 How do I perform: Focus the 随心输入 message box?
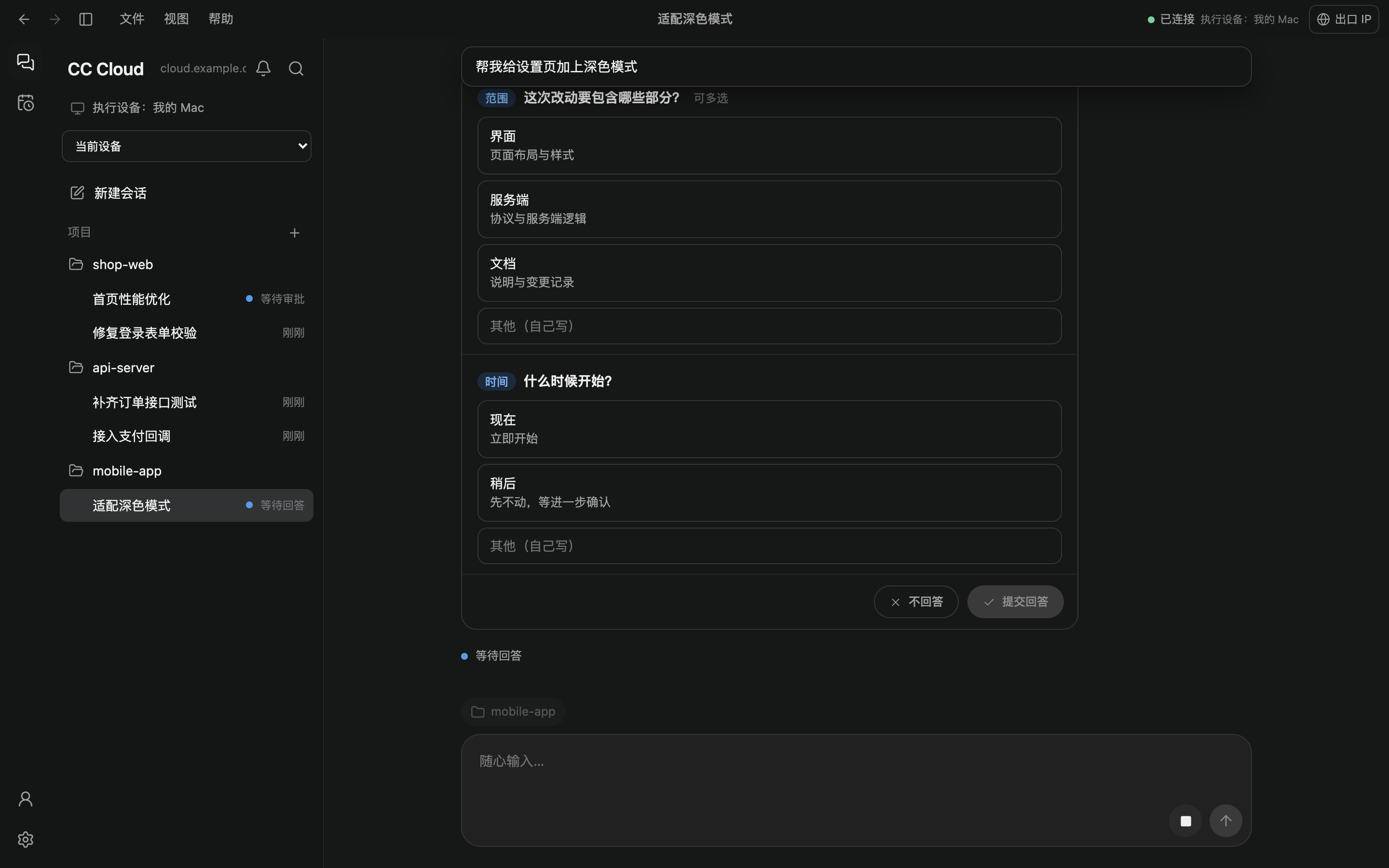pos(856,790)
